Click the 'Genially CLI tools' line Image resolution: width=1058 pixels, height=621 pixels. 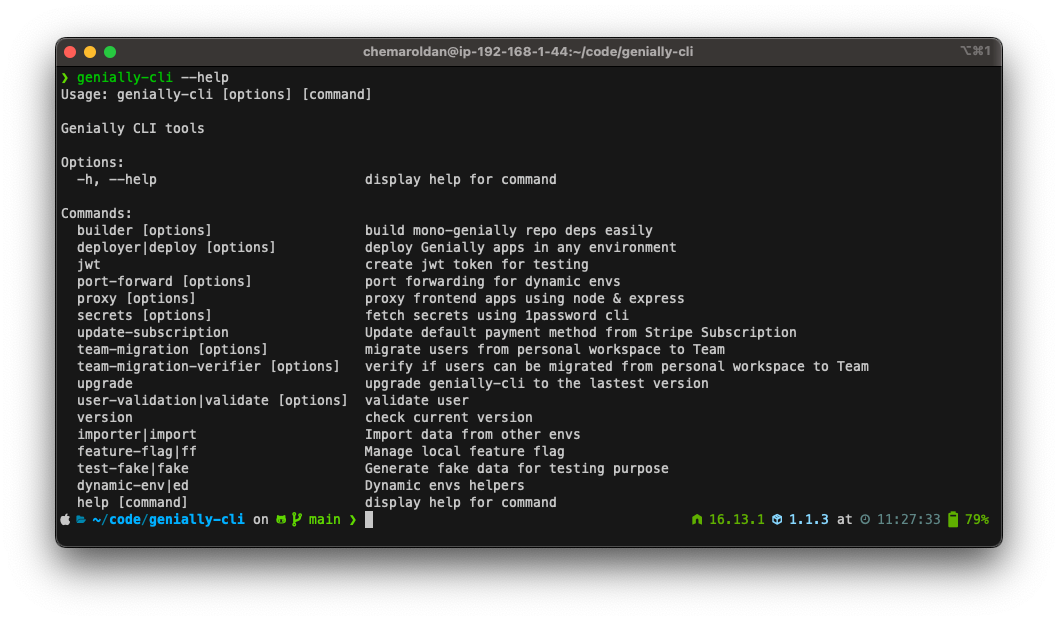132,128
